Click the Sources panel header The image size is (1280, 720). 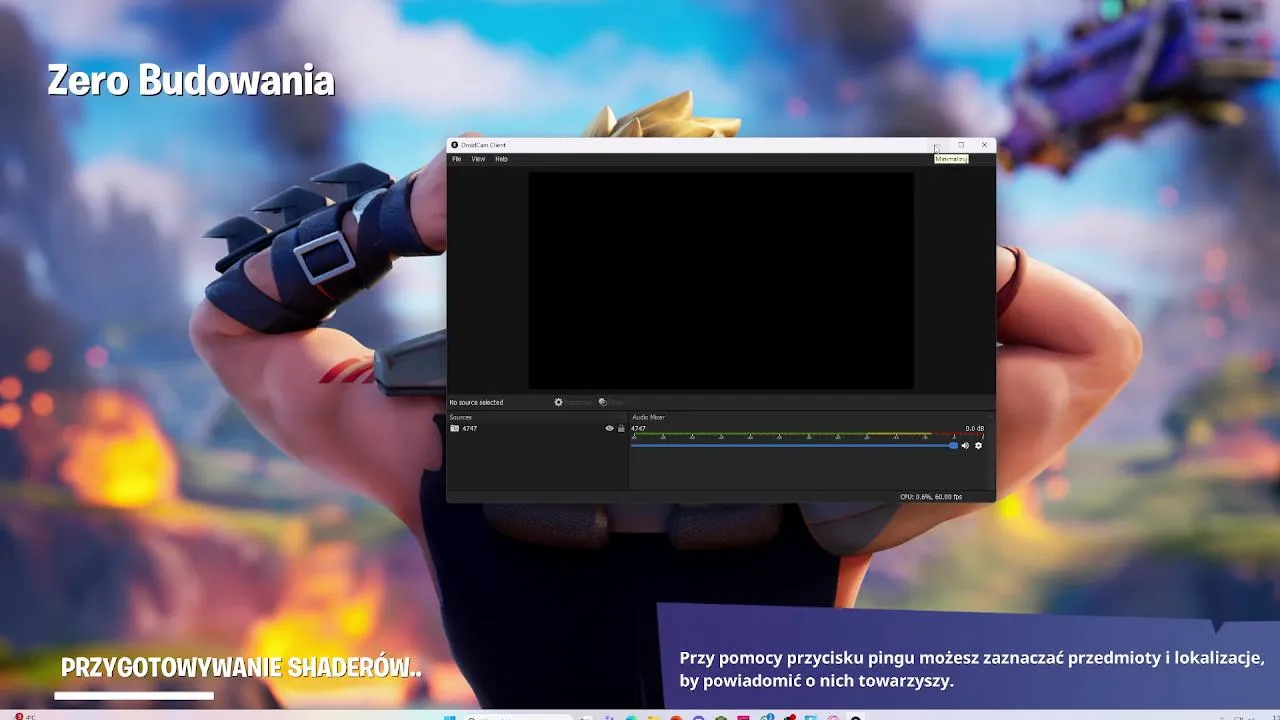click(x=460, y=417)
